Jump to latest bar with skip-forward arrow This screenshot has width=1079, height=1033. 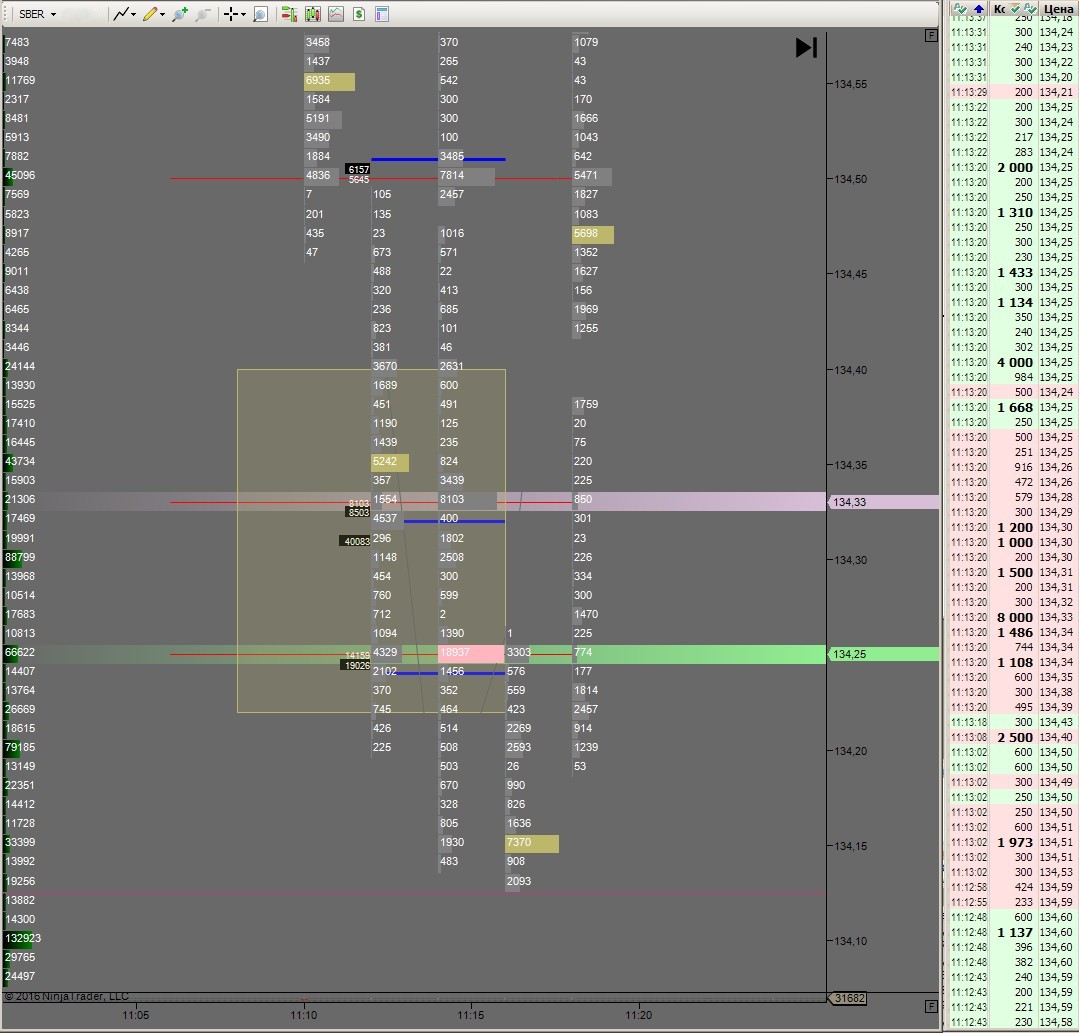[806, 47]
